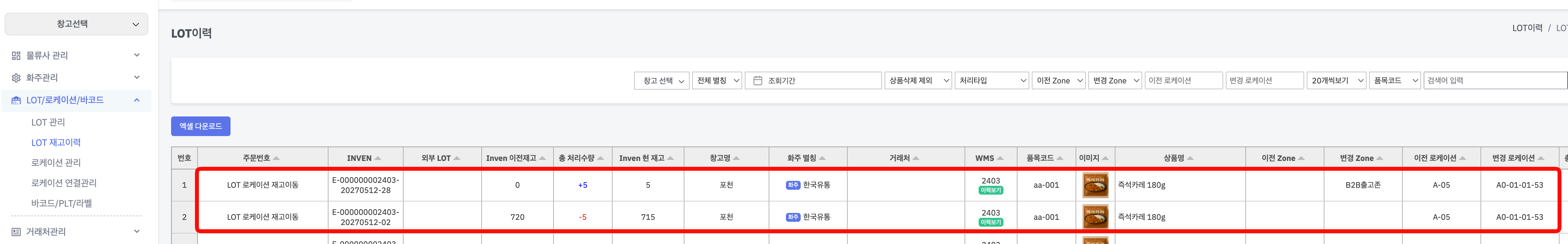
Task: Open the 20개씩보기 page size dropdown
Action: [1337, 80]
